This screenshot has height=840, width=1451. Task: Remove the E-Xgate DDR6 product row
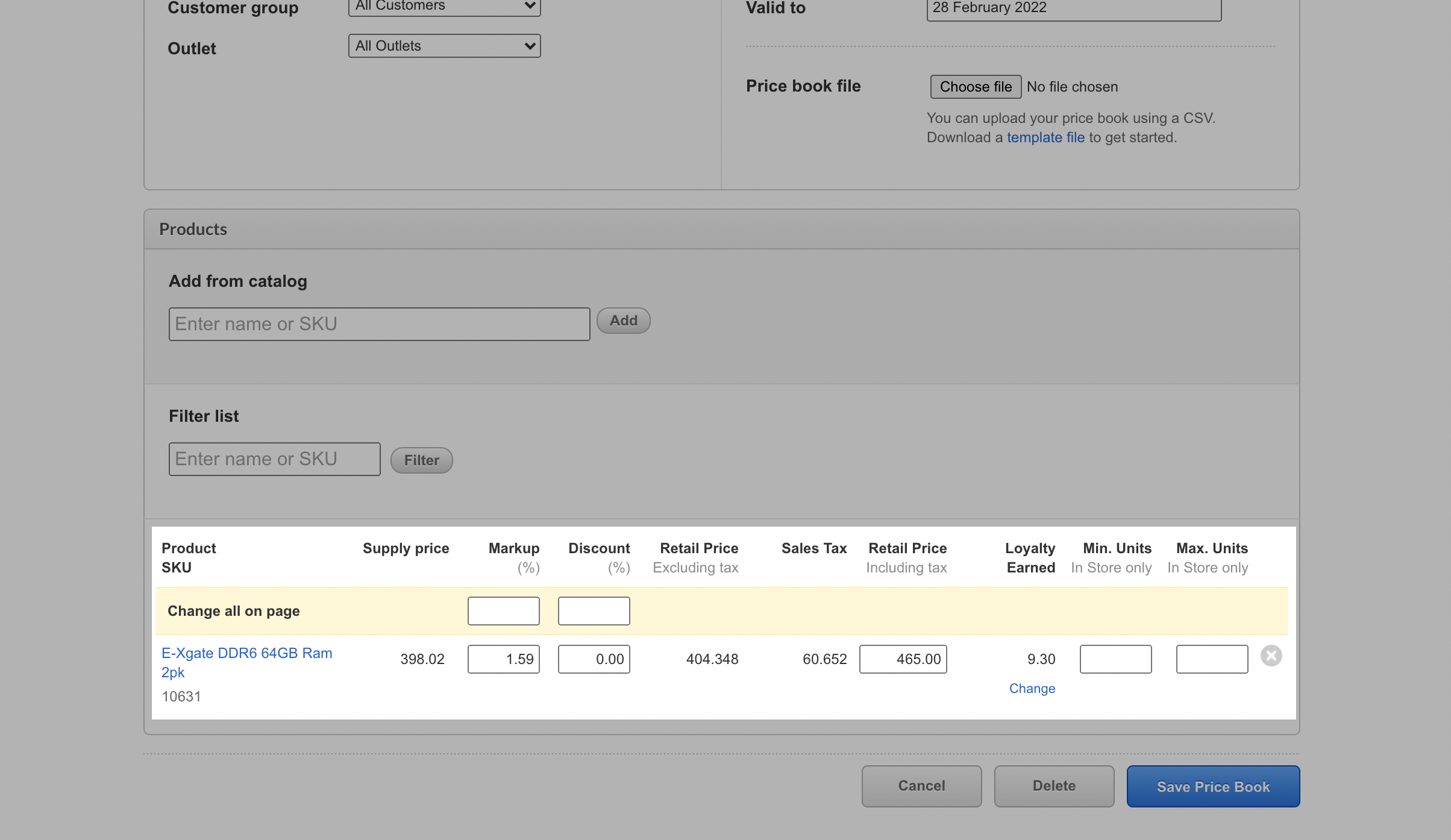pyautogui.click(x=1271, y=656)
